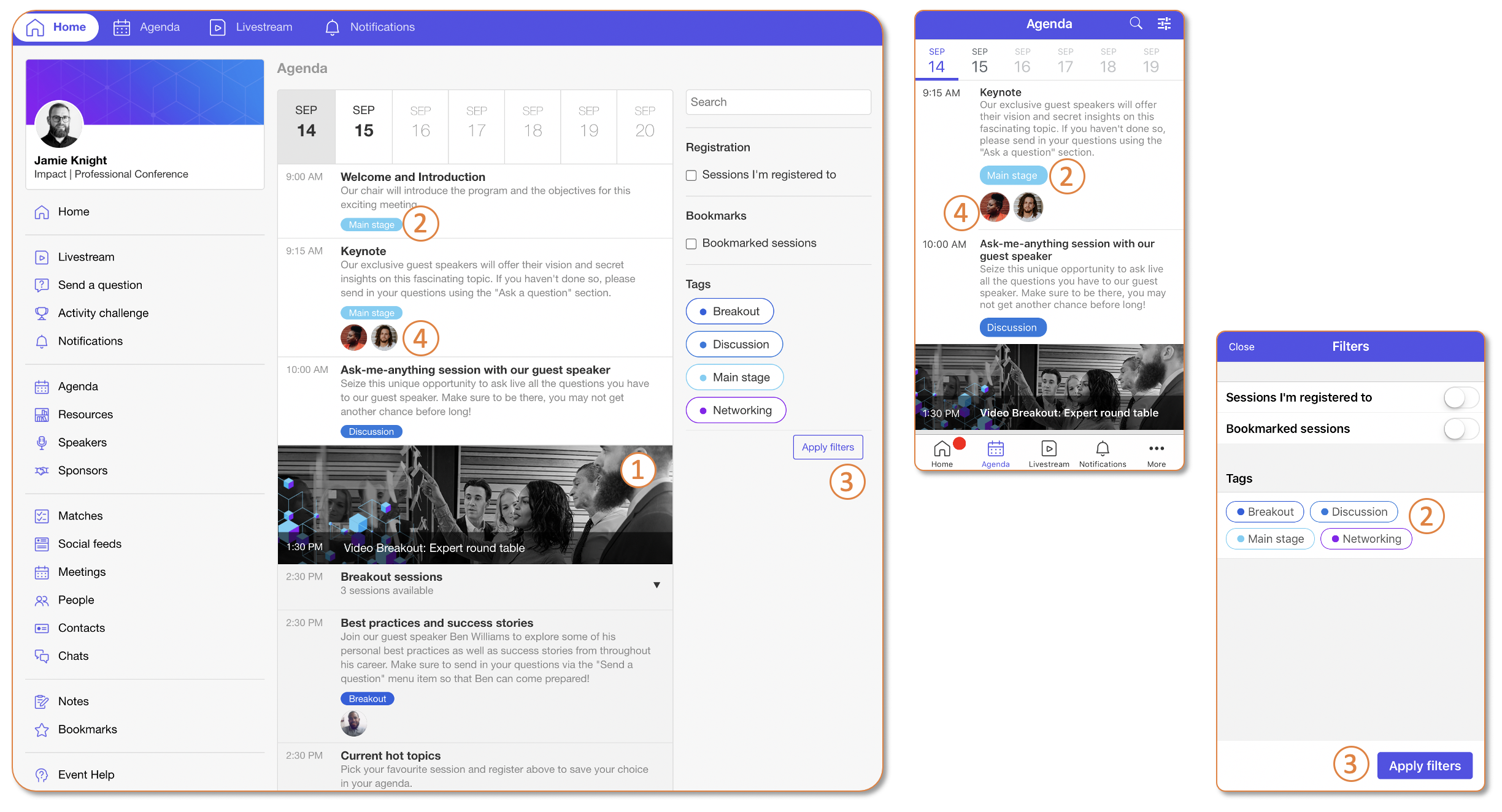Tap the search icon in the mobile Agenda header
This screenshot has width=1502, height=812.
click(1136, 23)
